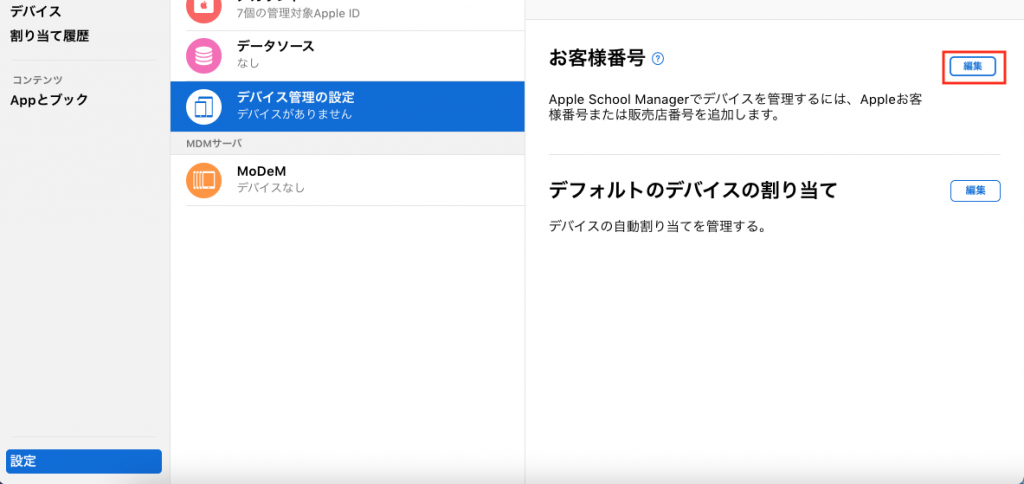Click the デバイスの自動割り当てを管理する text
The height and width of the screenshot is (484, 1024).
pyautogui.click(x=656, y=227)
